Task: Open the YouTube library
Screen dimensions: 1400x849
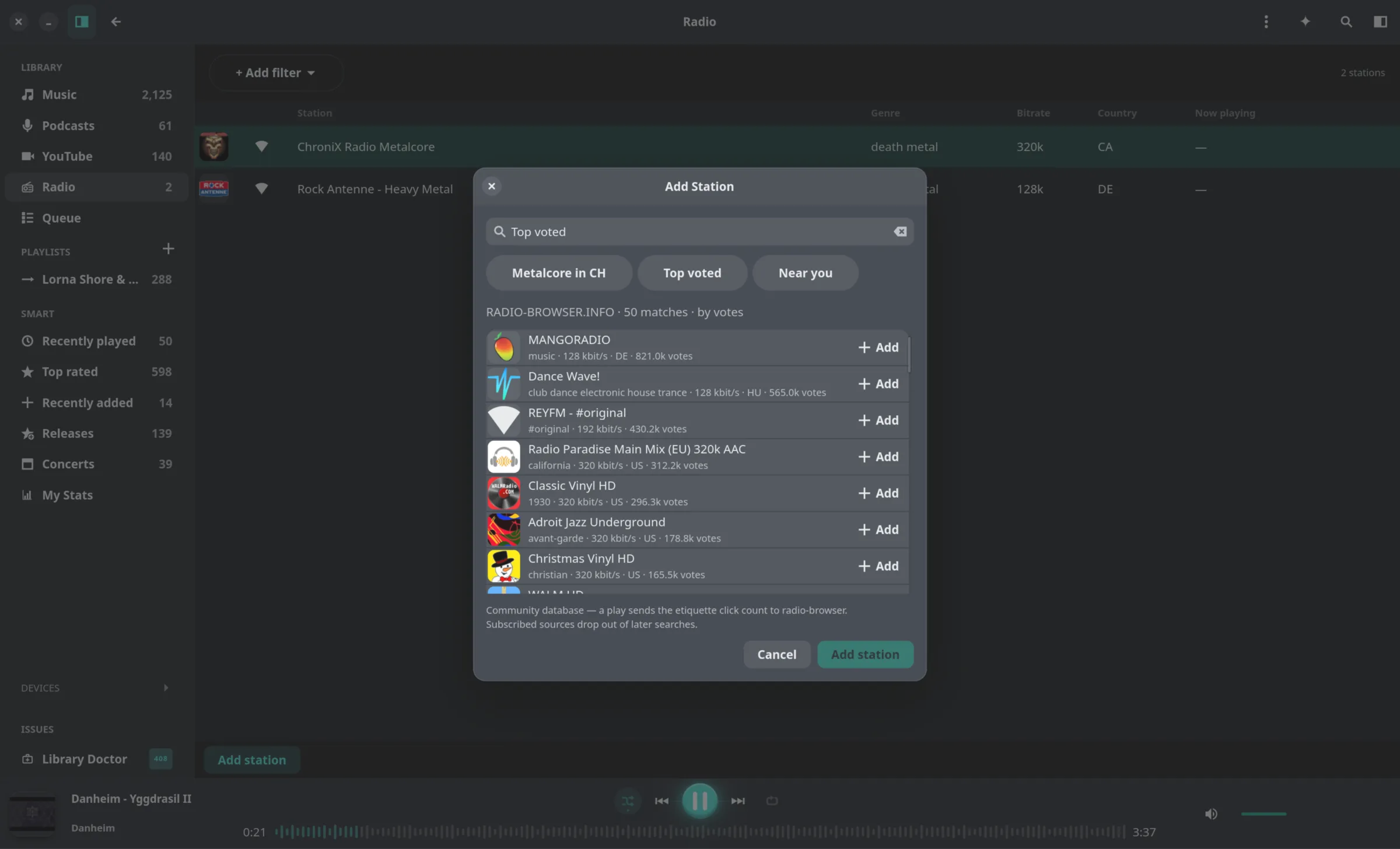Action: (x=97, y=156)
